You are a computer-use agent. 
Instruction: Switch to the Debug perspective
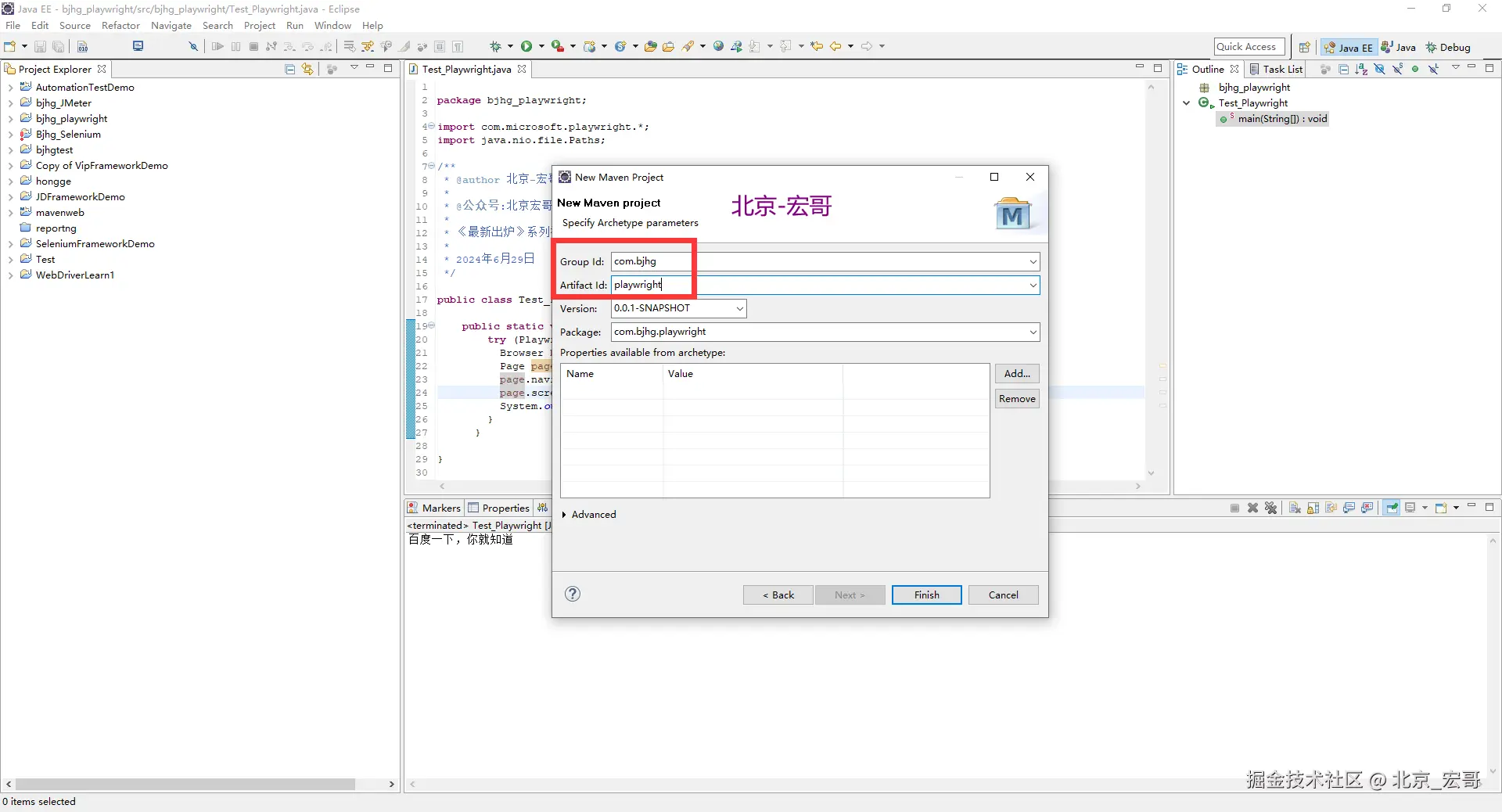1447,48
